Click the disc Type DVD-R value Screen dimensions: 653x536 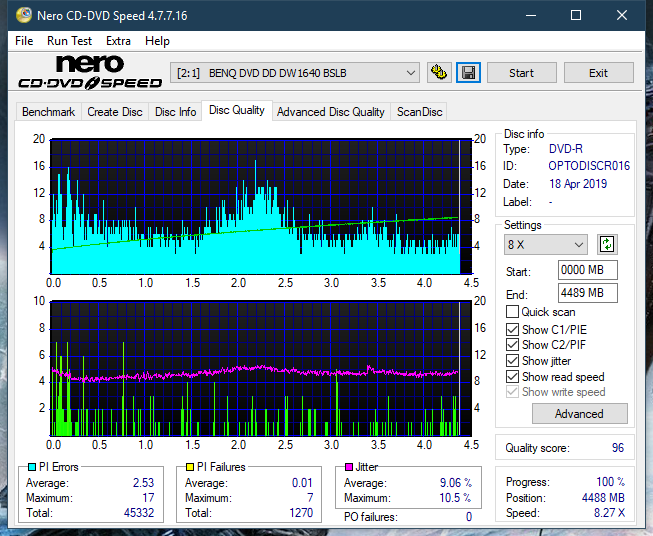click(566, 149)
